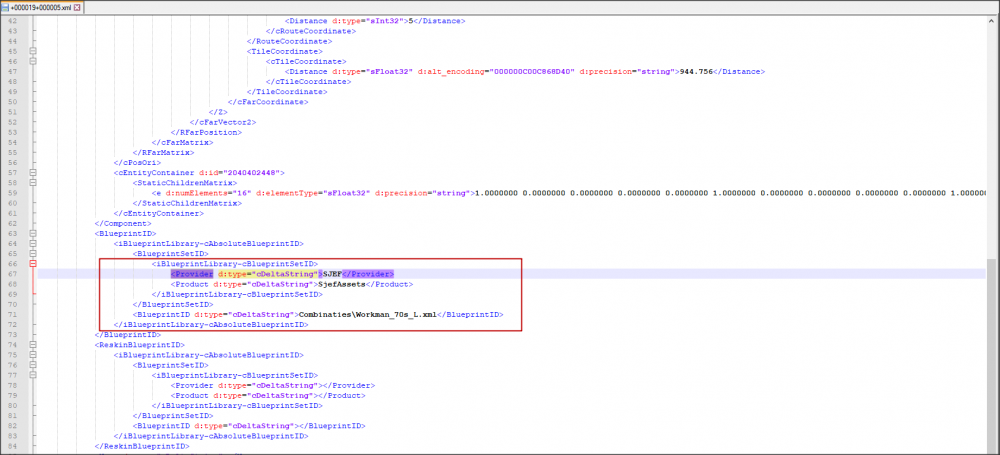Collapse the cEntityContainer fold on line 57
Viewport: 1000px width, 455px height.
click(x=33, y=172)
